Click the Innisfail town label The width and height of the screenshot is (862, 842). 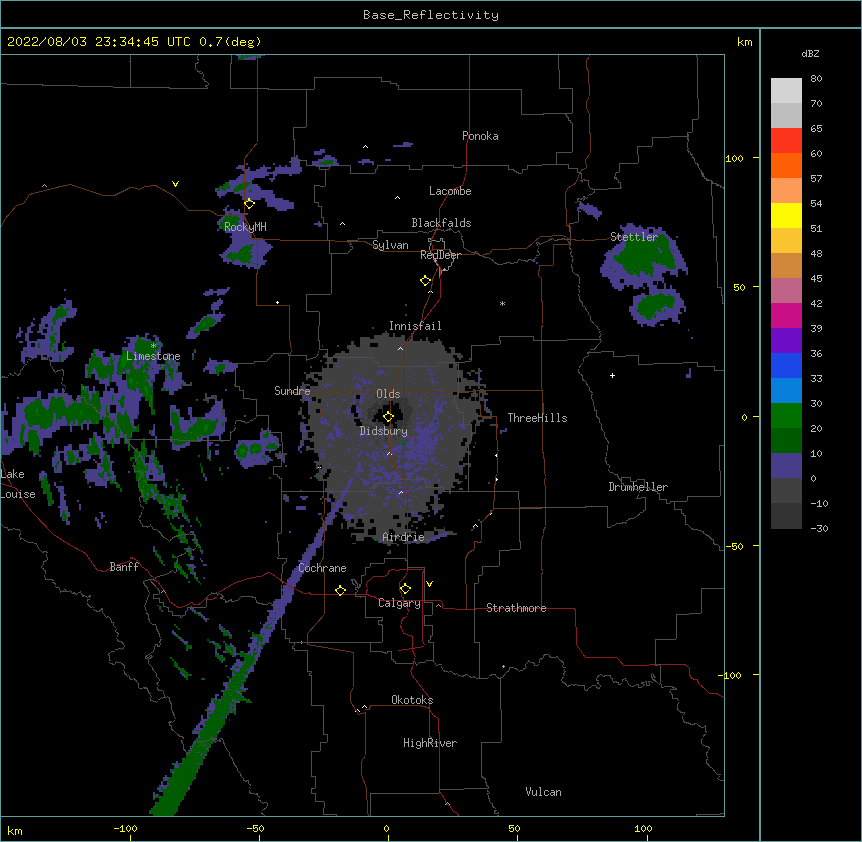(x=415, y=326)
